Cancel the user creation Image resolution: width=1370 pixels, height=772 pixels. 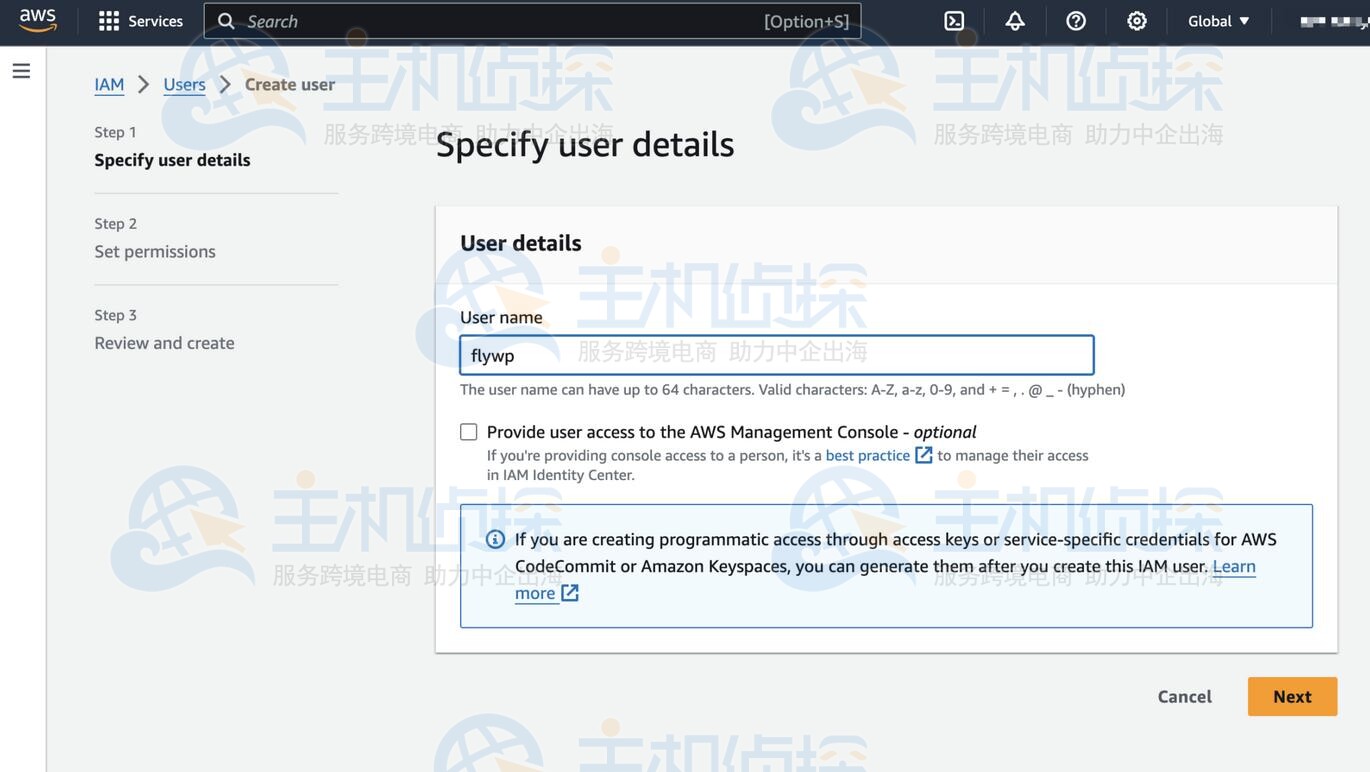click(1184, 697)
